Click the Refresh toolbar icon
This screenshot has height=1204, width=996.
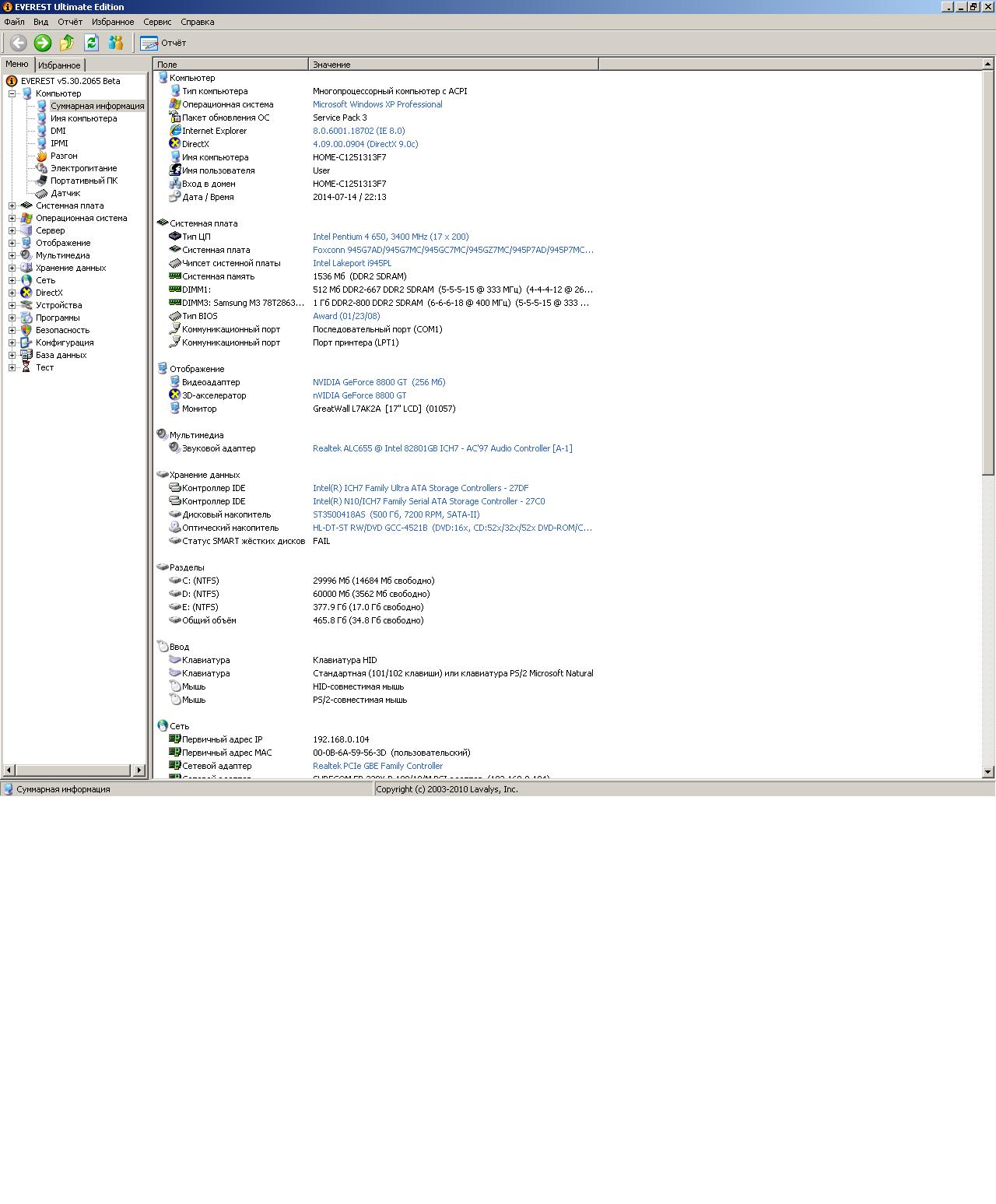(91, 44)
